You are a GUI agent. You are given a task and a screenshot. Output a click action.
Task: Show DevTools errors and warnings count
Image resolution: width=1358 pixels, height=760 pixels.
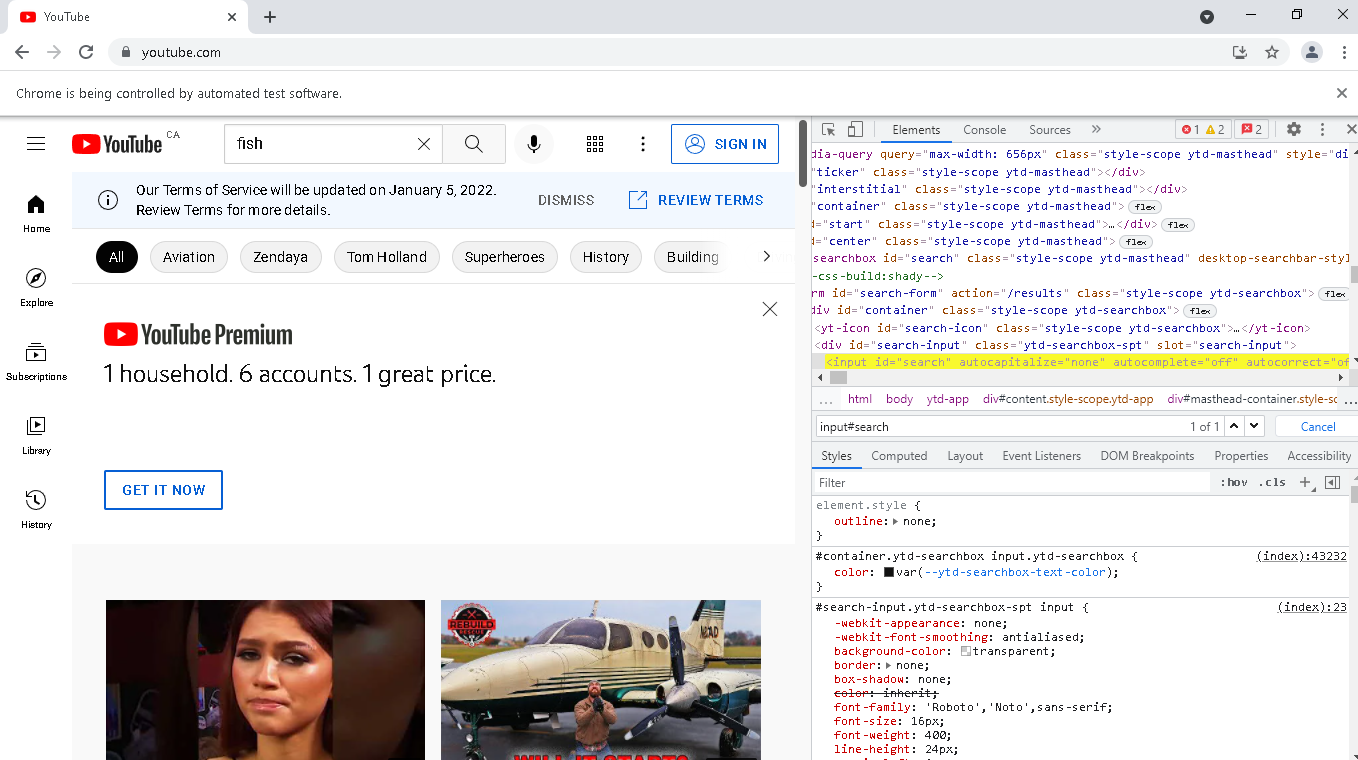1203,129
